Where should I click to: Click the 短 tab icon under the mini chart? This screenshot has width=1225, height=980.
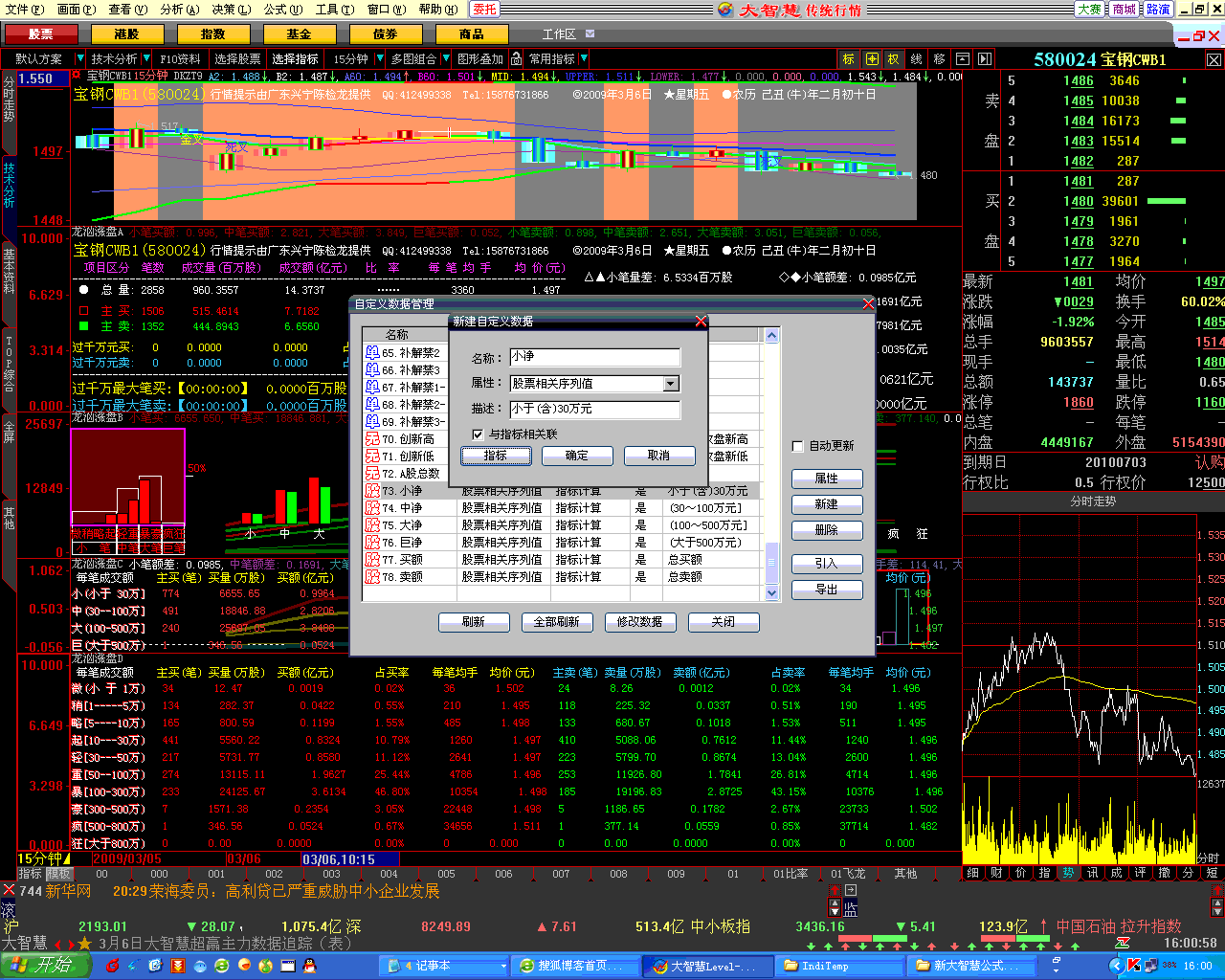pyautogui.click(x=1212, y=873)
